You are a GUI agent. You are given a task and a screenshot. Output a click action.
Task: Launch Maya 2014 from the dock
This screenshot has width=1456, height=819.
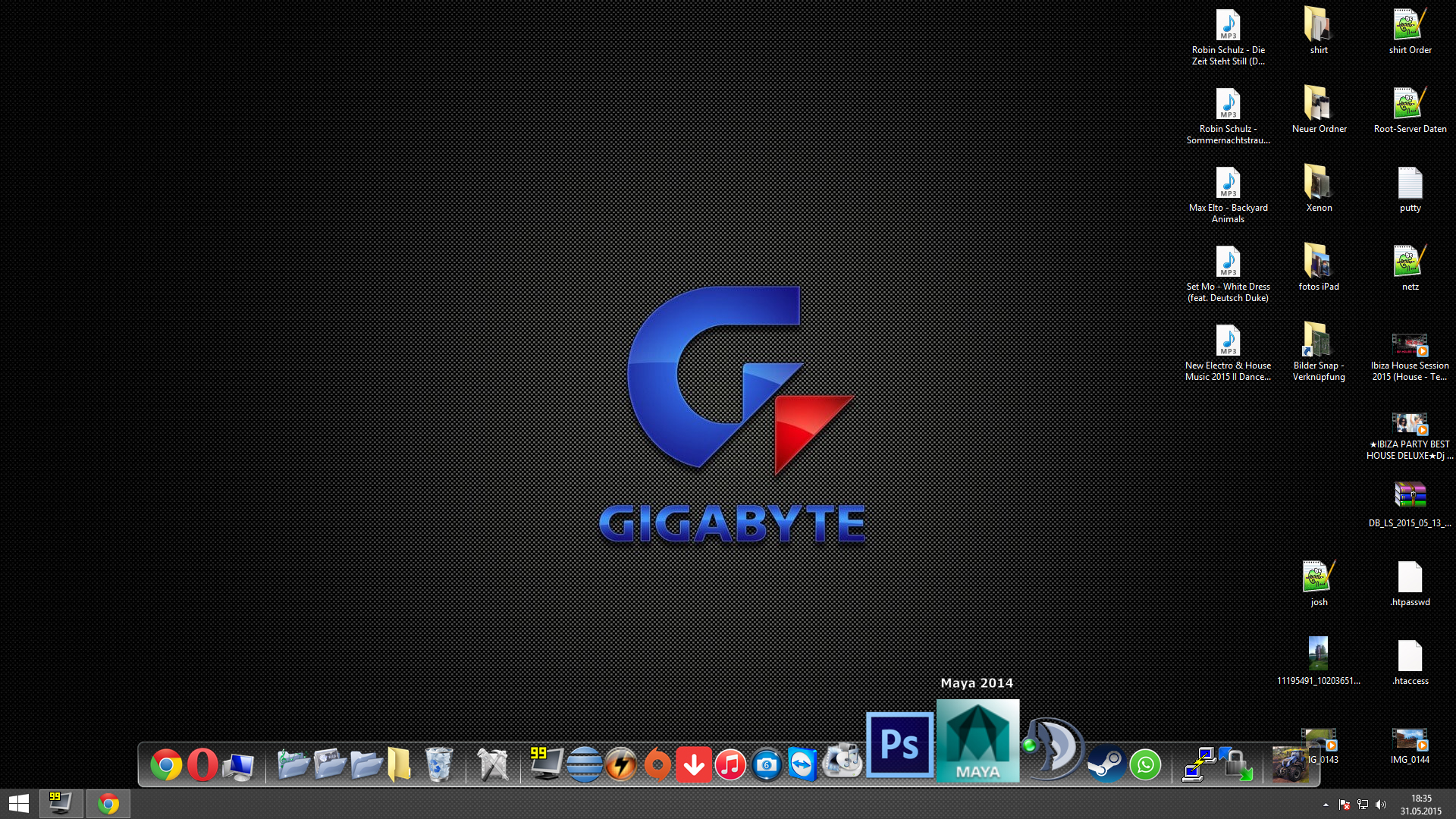click(977, 741)
